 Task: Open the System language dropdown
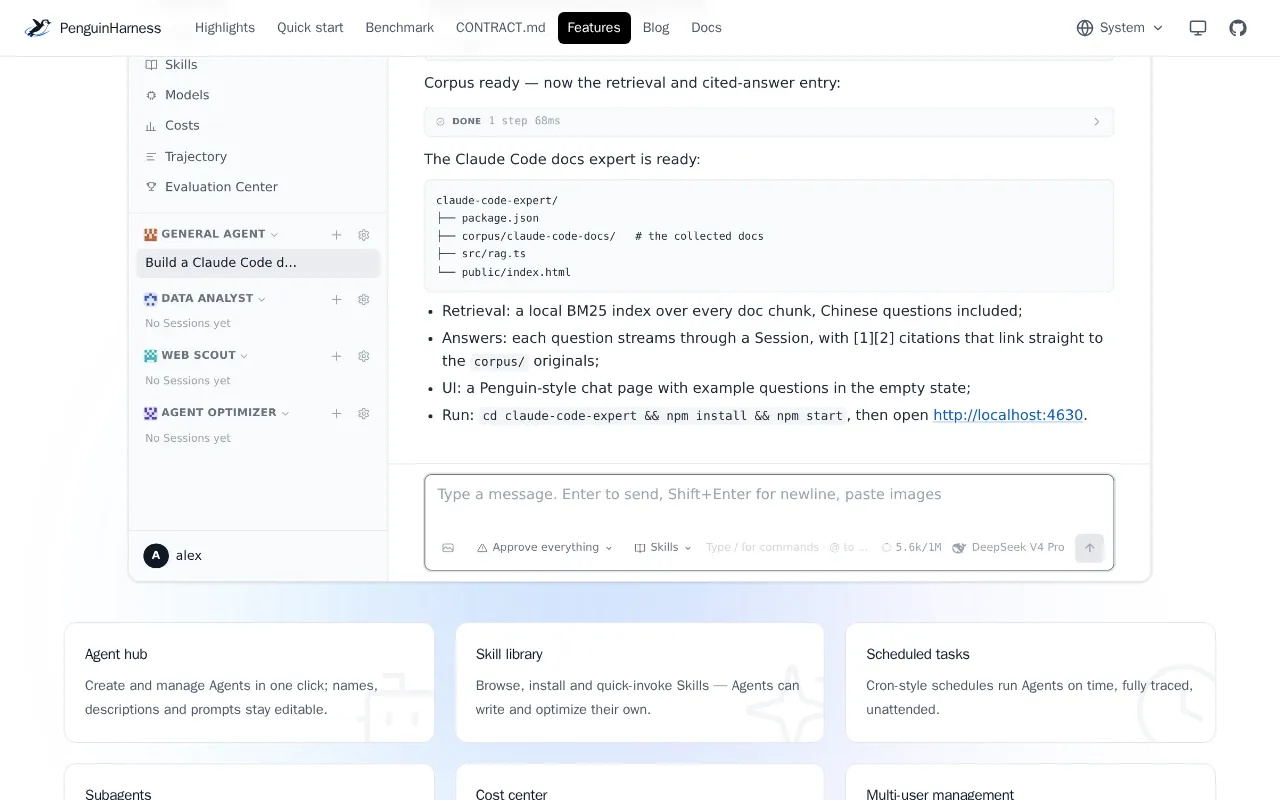(x=1120, y=28)
